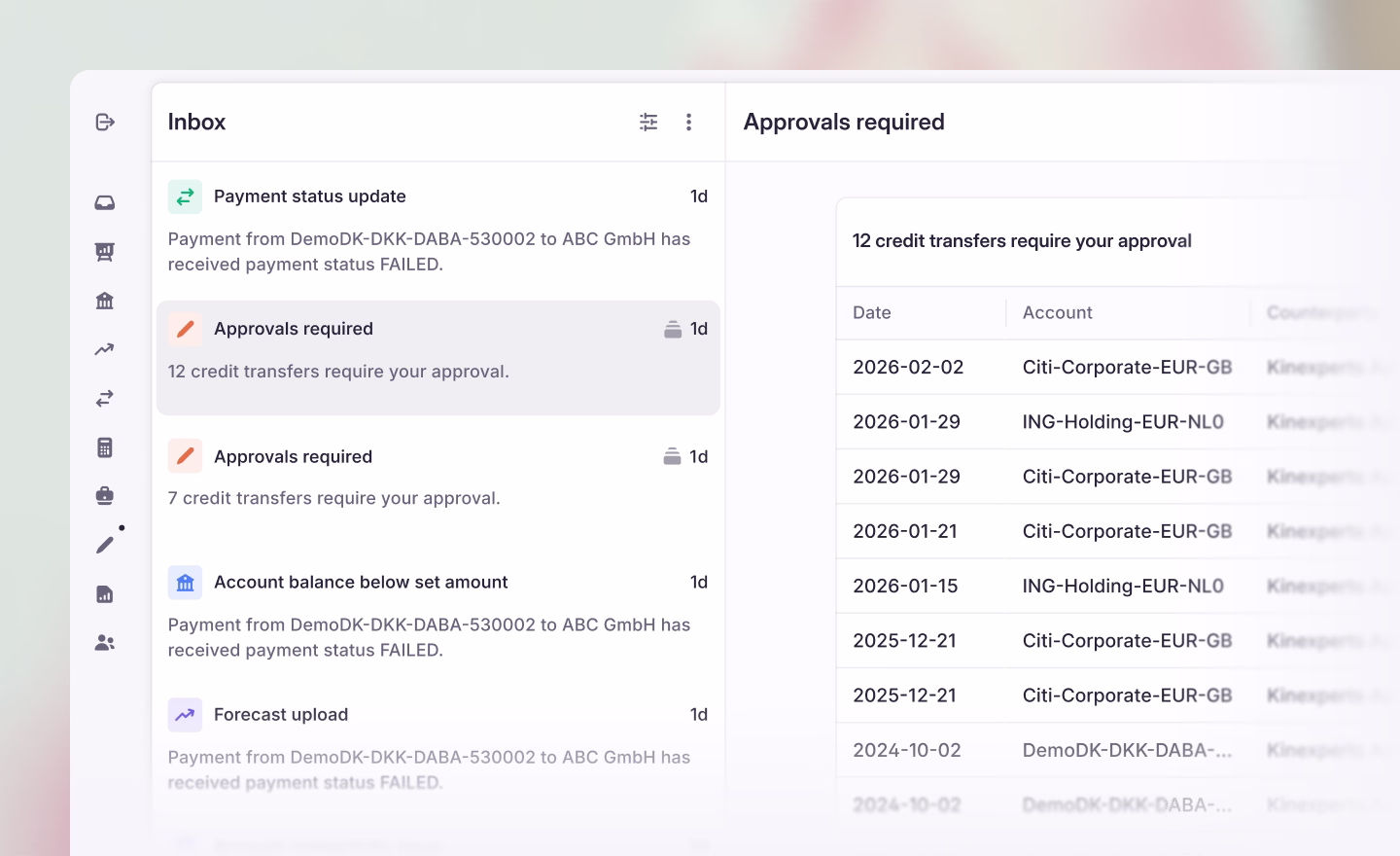1400x856 pixels.
Task: Open the presentation board icon in sidebar
Action: pos(105,252)
